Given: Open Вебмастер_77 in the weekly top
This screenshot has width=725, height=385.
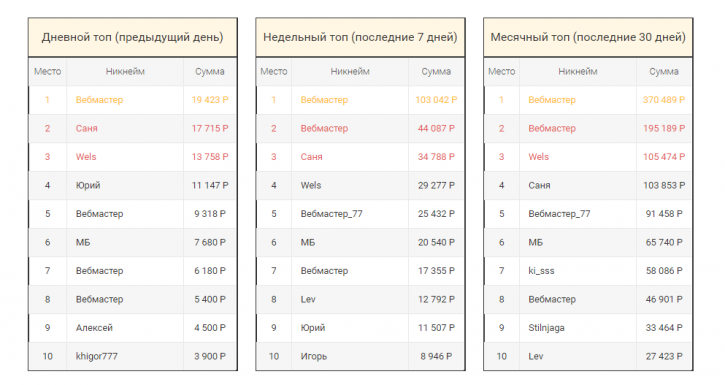Looking at the screenshot, I should 332,214.
